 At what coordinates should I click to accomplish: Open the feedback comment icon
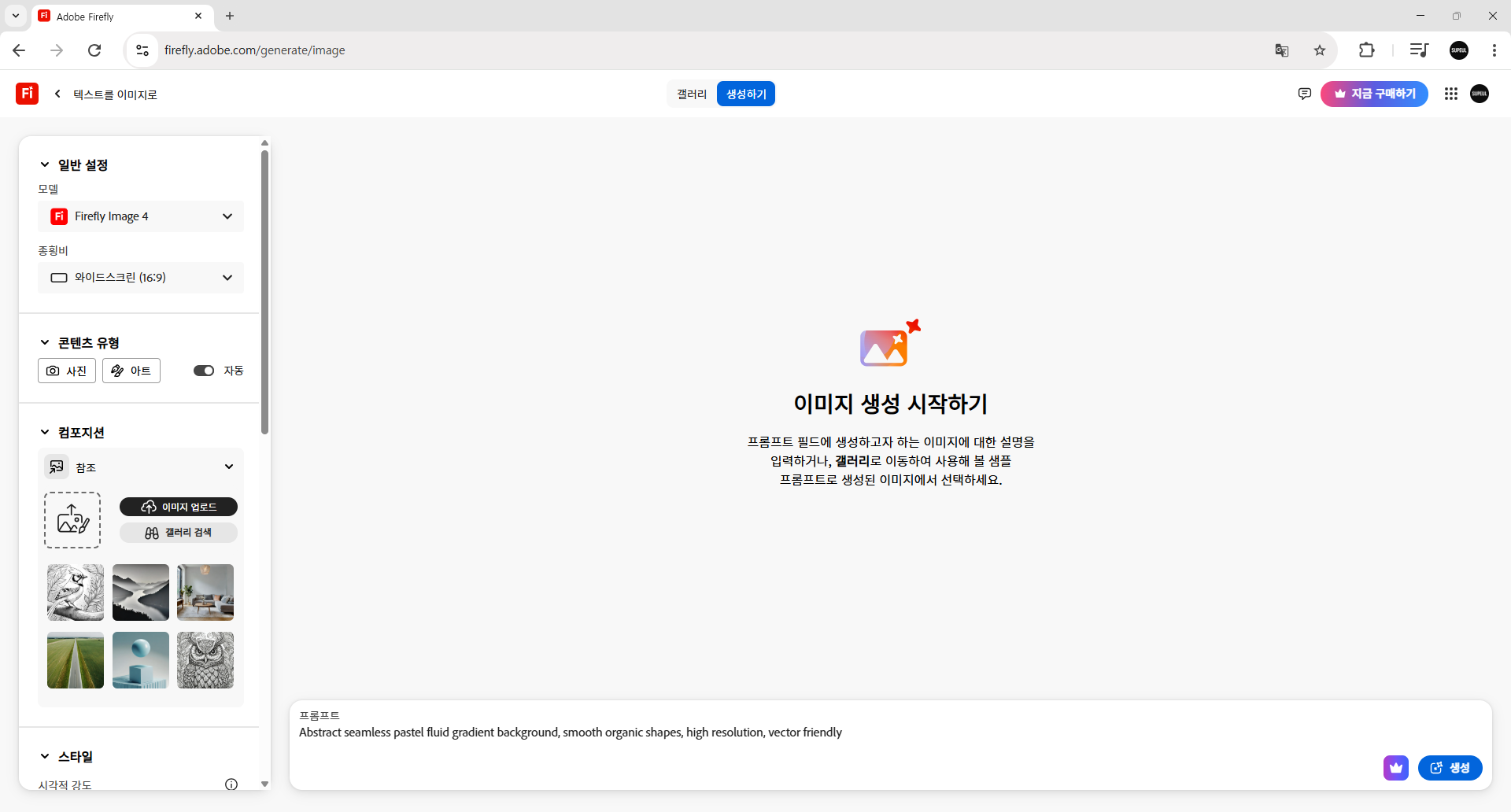point(1304,94)
